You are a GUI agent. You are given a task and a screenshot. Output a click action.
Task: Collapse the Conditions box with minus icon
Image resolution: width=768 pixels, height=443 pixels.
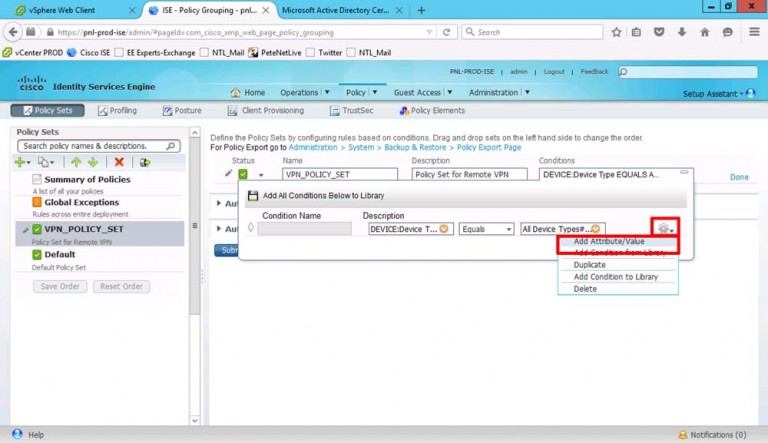click(684, 172)
